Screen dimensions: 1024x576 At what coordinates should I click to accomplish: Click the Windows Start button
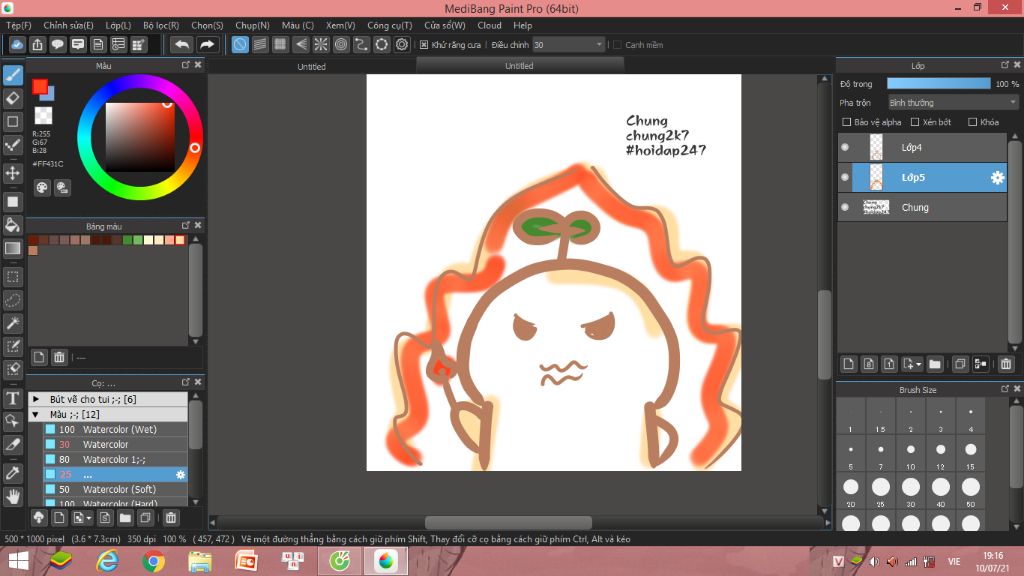pos(18,561)
